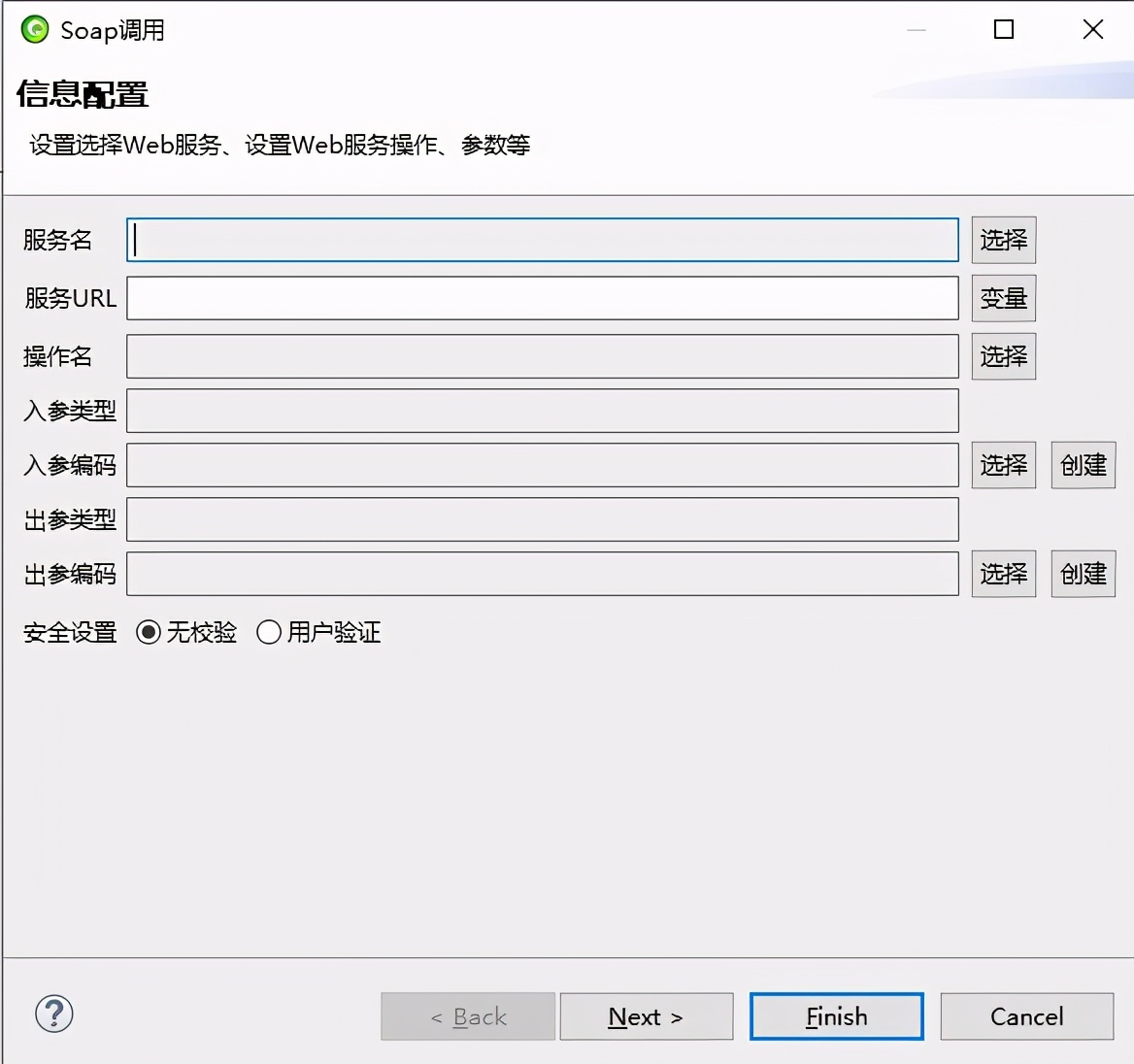Viewport: 1134px width, 1064px height.
Task: Click 变量 button beside 服务URL
Action: pyautogui.click(x=1003, y=298)
